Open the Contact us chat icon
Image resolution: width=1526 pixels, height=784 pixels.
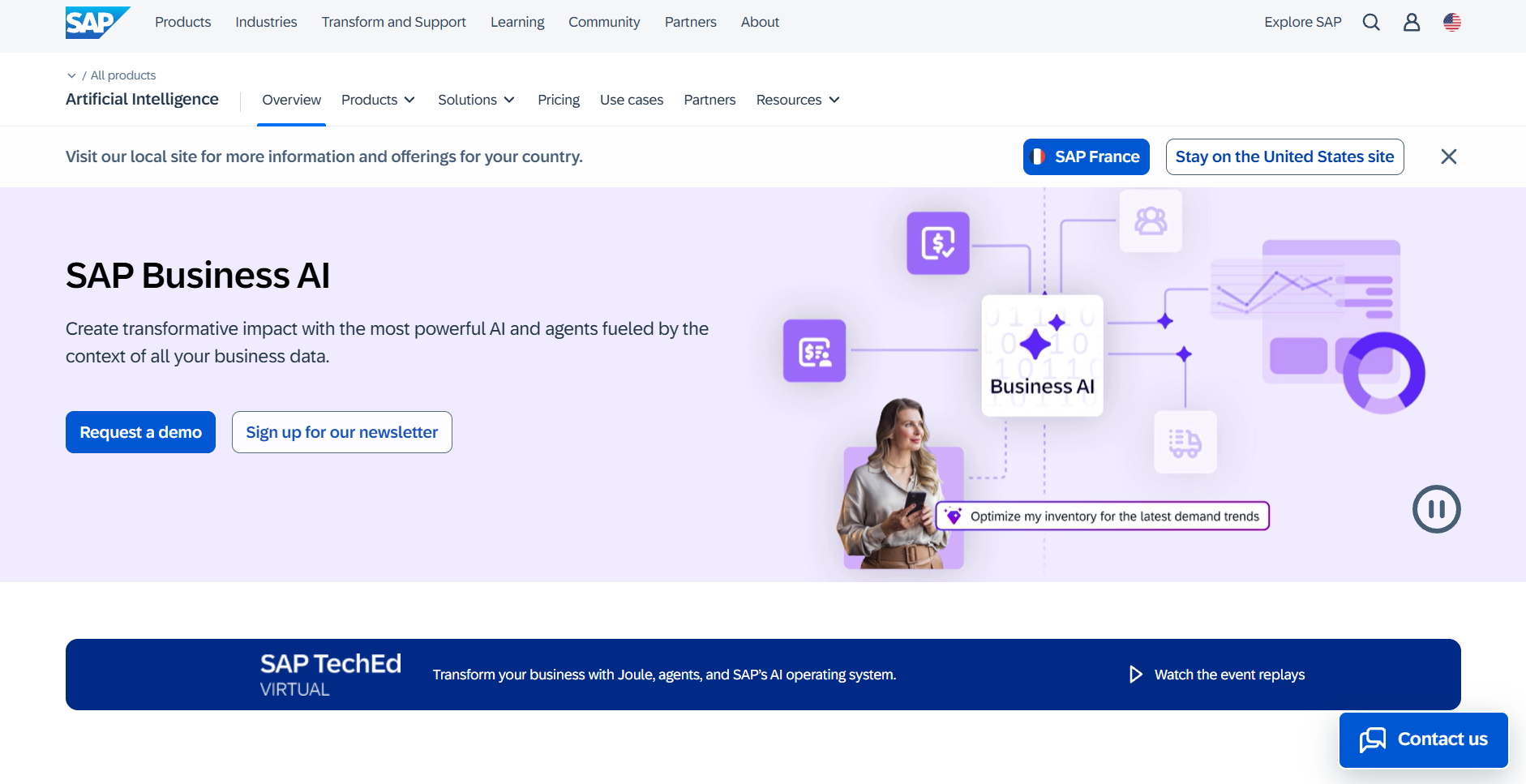click(x=1372, y=739)
